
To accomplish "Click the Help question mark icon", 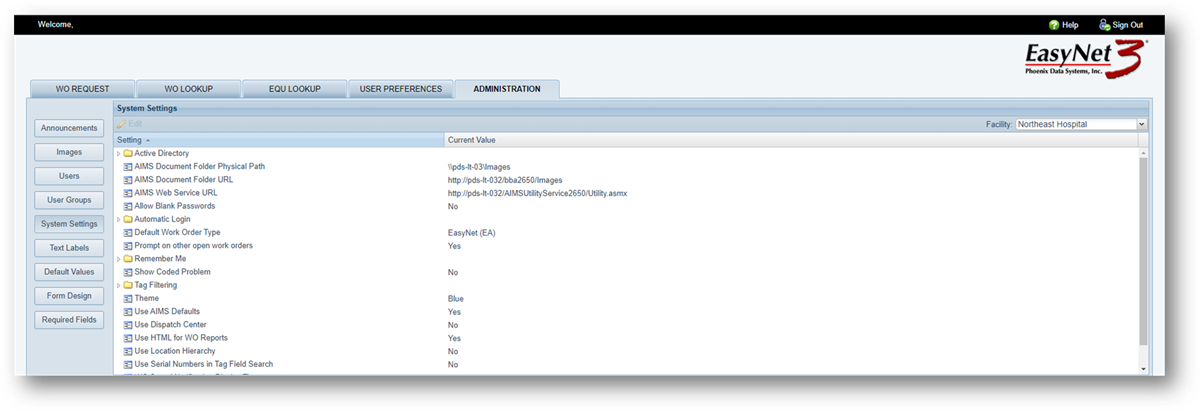I will pyautogui.click(x=1053, y=25).
